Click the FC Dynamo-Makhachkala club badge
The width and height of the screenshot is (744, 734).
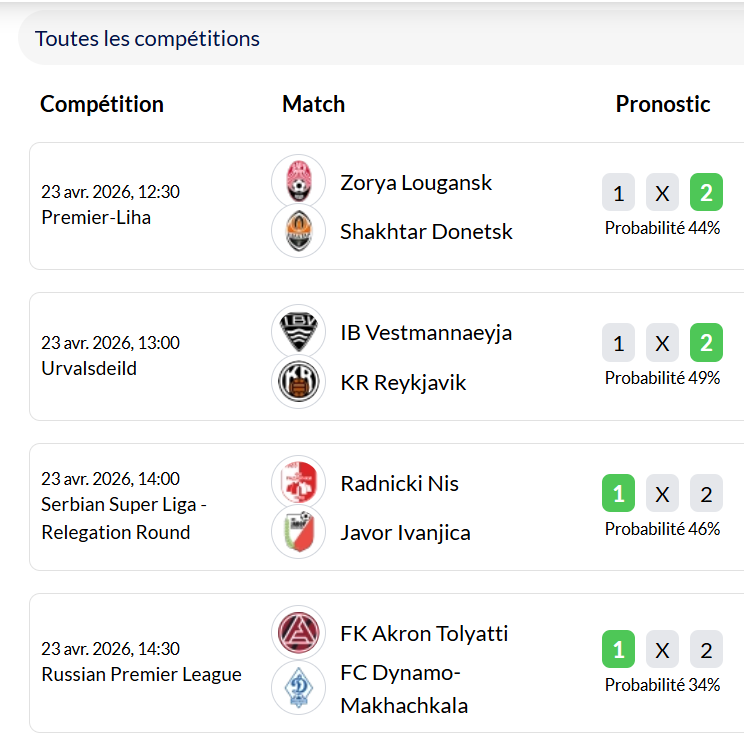298,687
